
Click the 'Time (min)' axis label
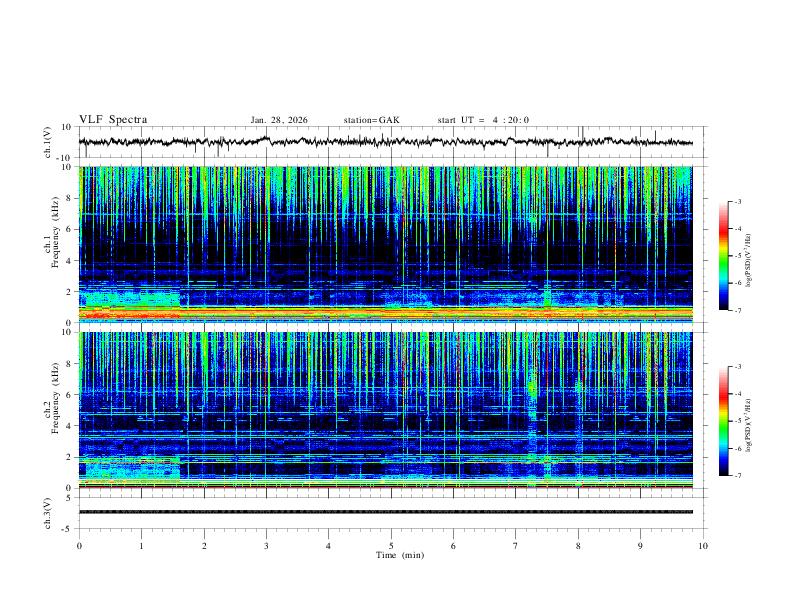400,555
